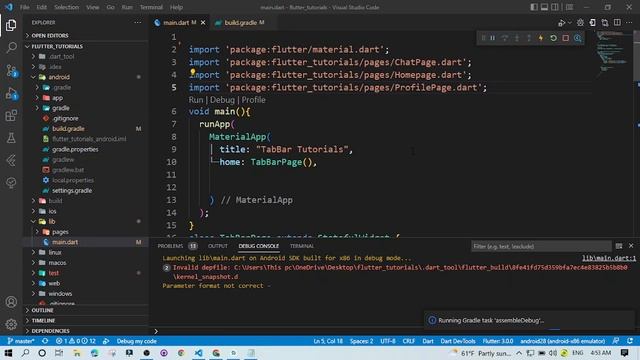Click the Debug code lens above main

point(222,100)
